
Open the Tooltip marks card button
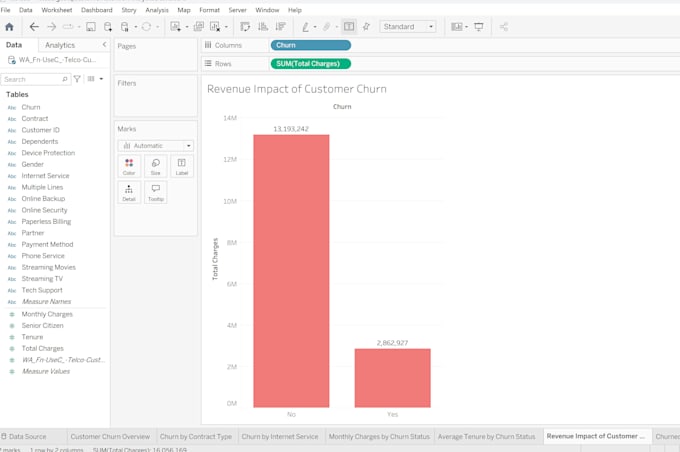[x=156, y=193]
